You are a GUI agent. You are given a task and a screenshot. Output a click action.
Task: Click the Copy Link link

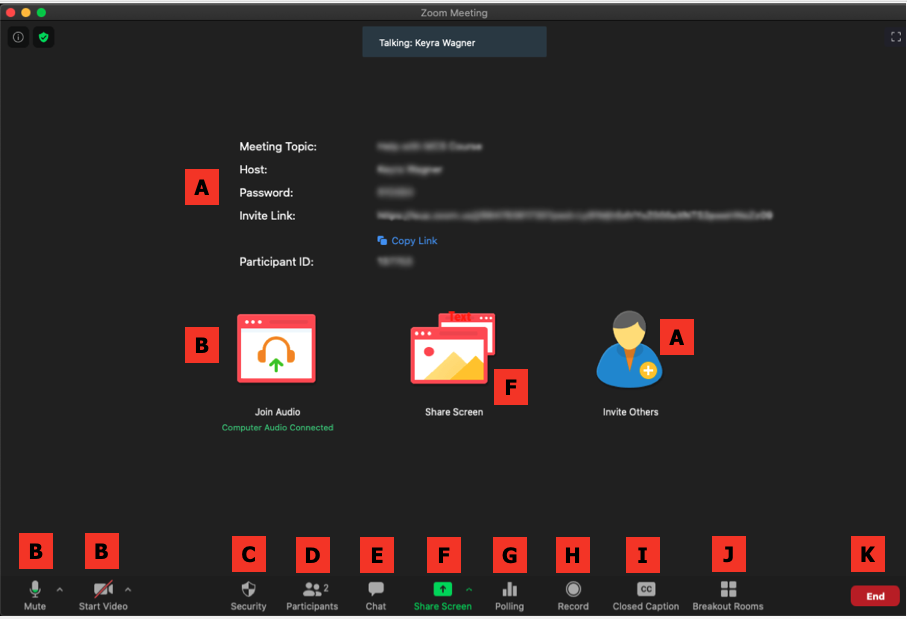407,241
